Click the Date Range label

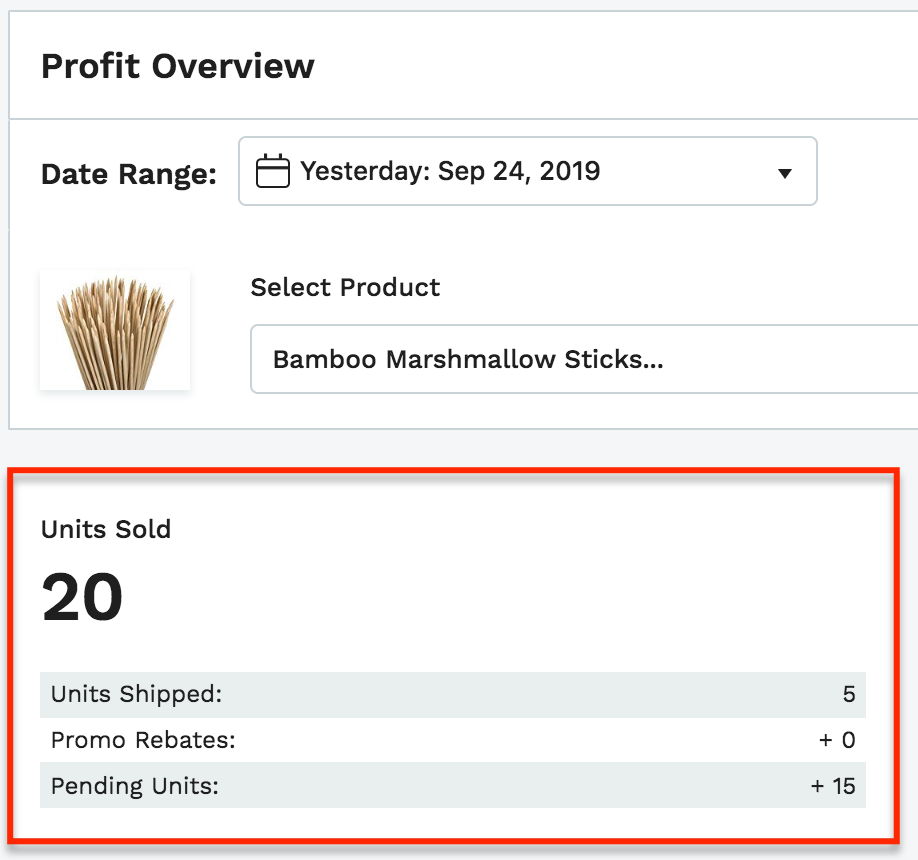click(x=129, y=174)
